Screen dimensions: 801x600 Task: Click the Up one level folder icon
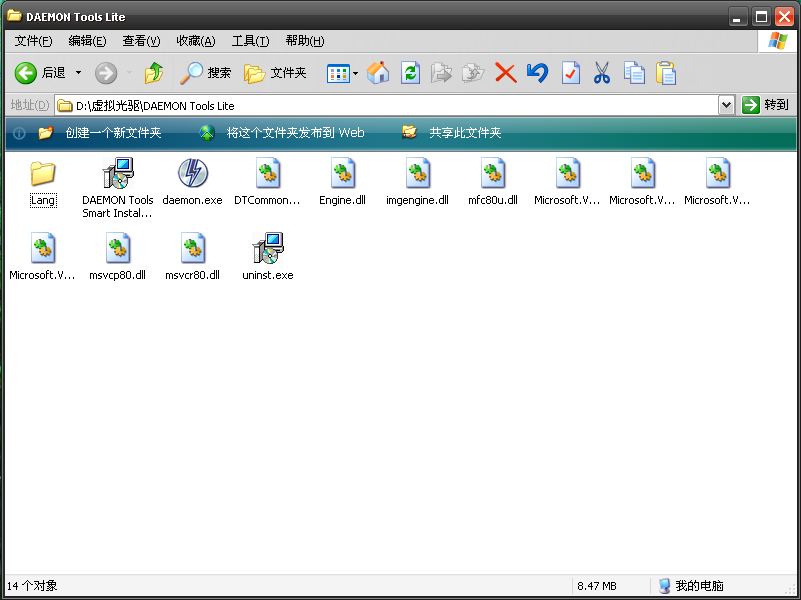tap(153, 73)
